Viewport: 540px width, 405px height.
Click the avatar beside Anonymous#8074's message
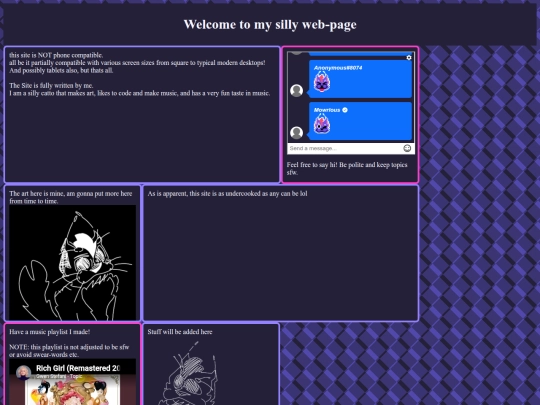(x=297, y=91)
